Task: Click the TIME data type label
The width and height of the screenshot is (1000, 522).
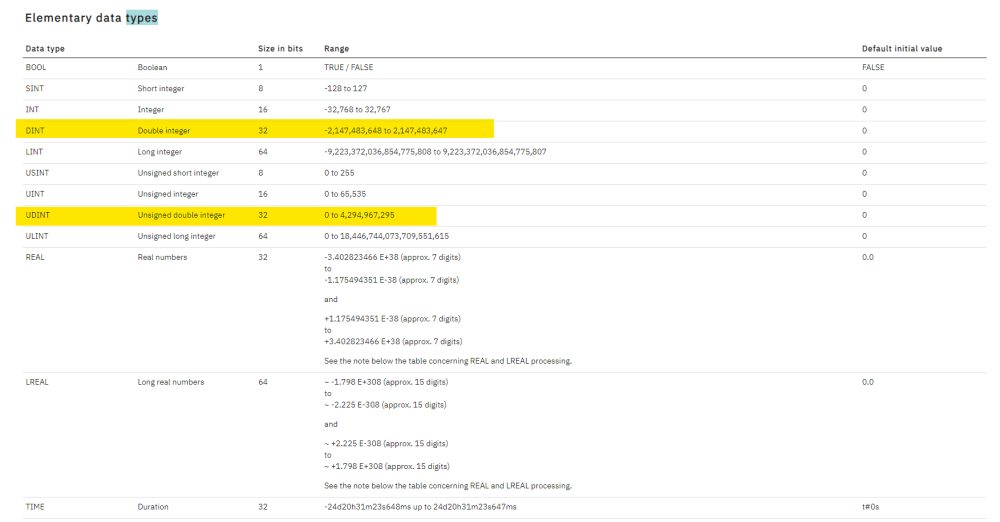Action: tap(35, 507)
